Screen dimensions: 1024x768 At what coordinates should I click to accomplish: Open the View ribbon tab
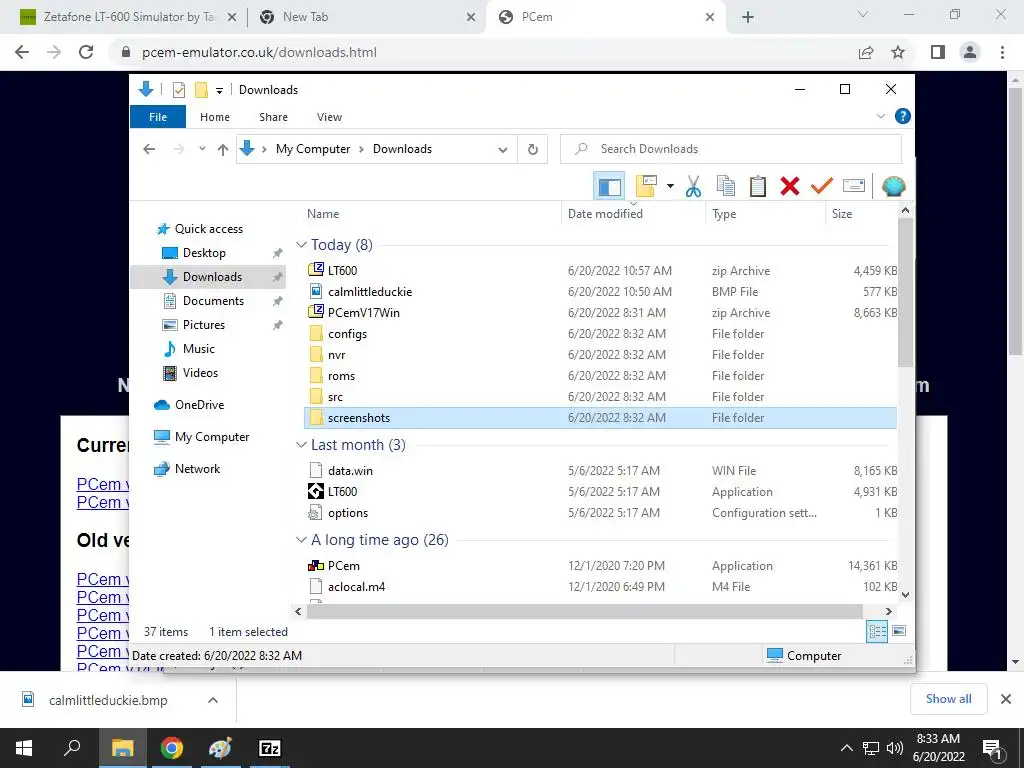click(x=329, y=117)
